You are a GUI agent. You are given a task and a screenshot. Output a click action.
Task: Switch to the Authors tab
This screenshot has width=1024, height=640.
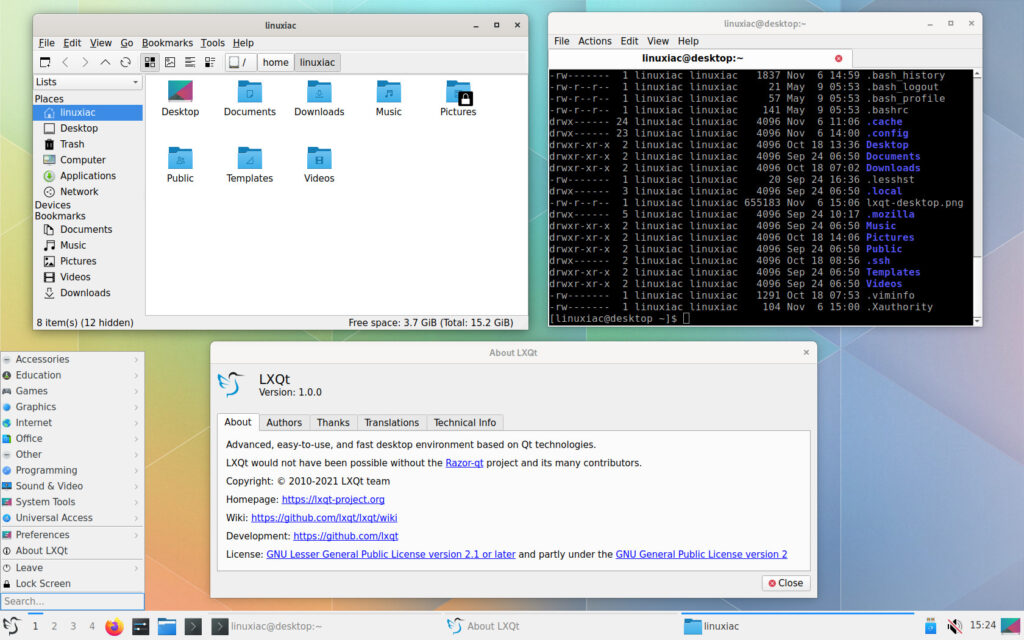[x=284, y=423]
